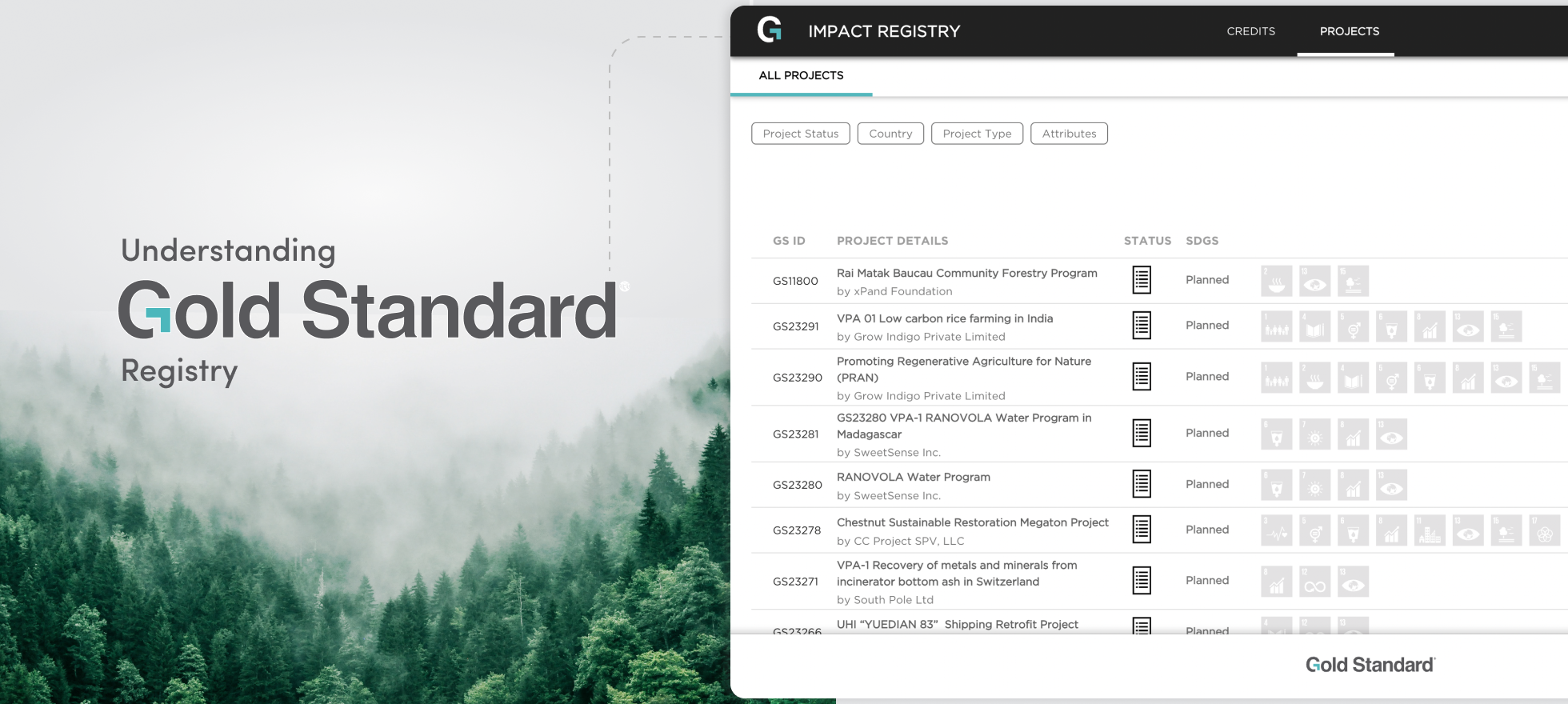
Task: Click SDG 4 Education icon in GS23291 row
Action: (1315, 326)
